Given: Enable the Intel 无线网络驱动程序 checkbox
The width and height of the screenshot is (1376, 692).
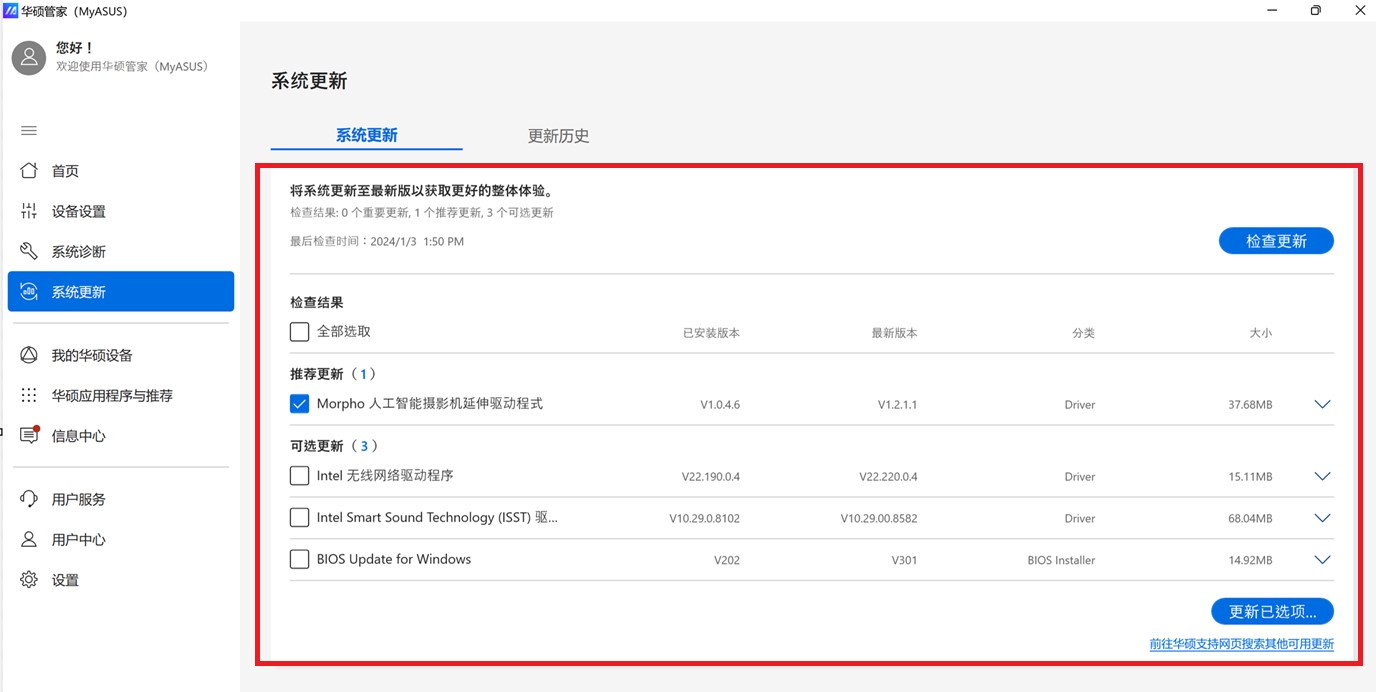Looking at the screenshot, I should click(x=299, y=476).
